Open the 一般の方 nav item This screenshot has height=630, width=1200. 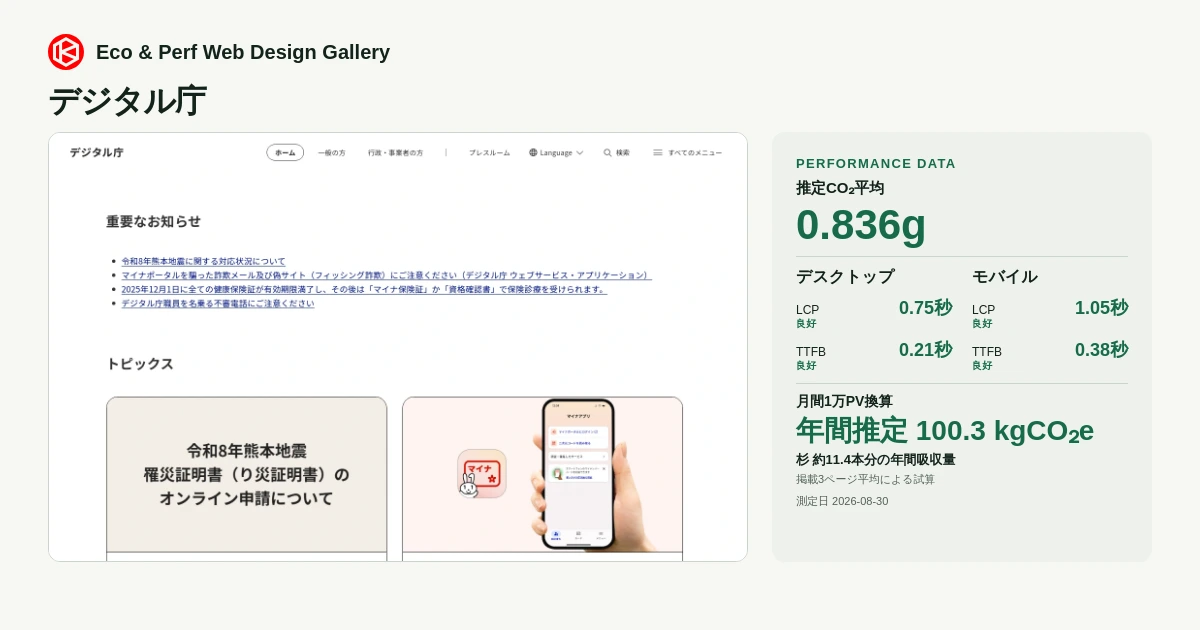point(332,153)
